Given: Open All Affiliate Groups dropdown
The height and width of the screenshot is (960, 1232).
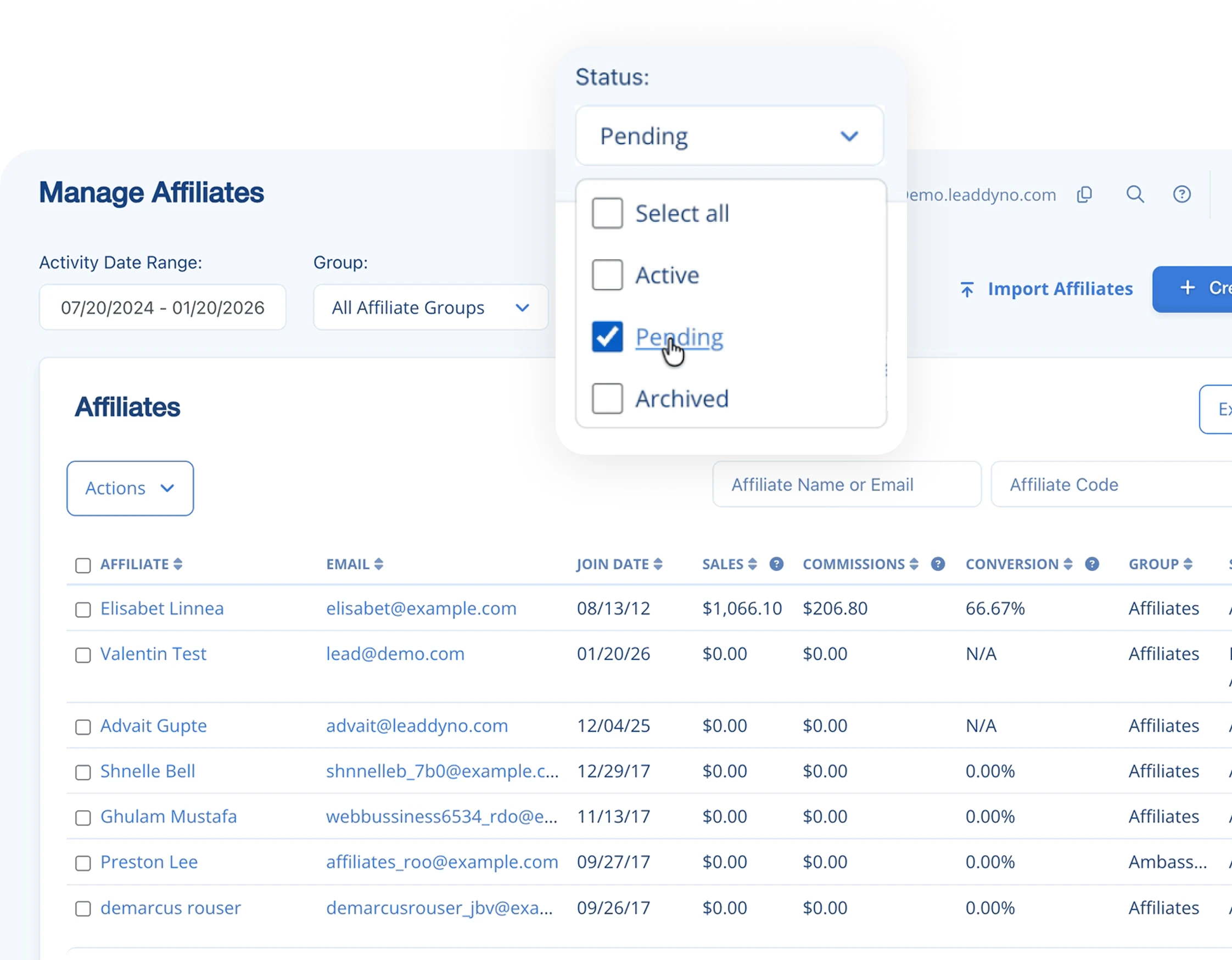Looking at the screenshot, I should point(431,308).
